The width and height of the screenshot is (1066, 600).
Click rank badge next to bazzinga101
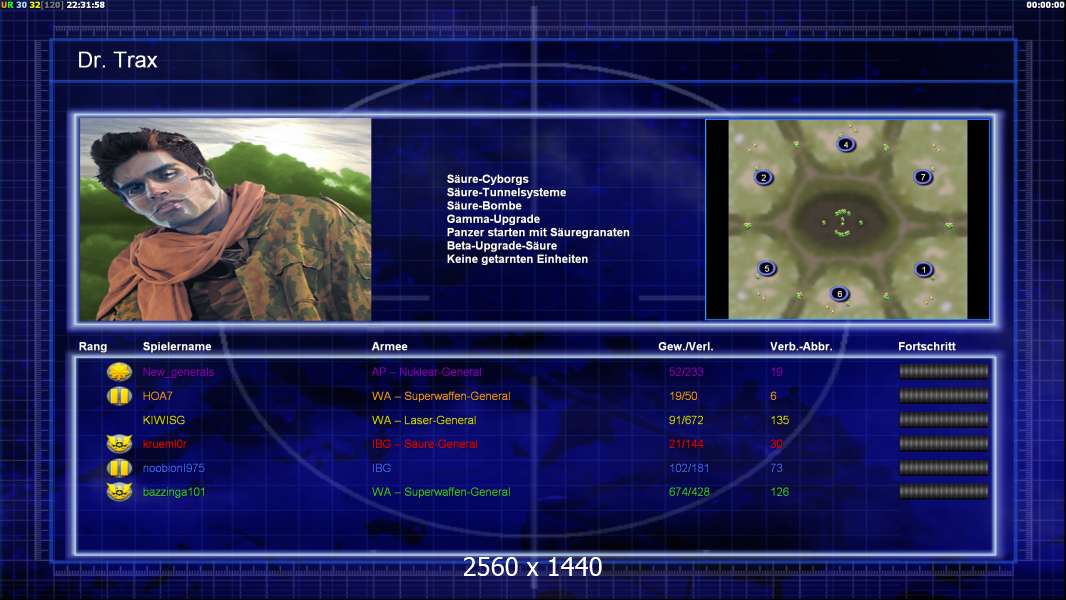[x=119, y=492]
